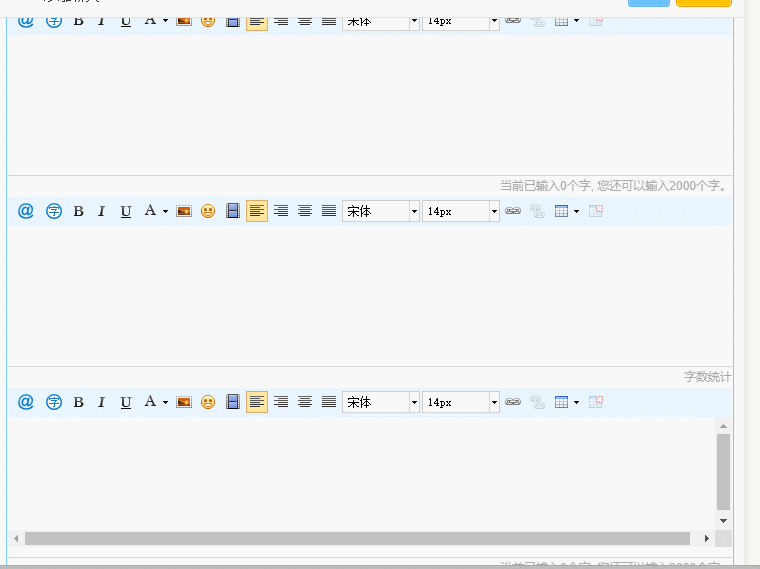Insert video in the bottom editor toolbar
Viewport: 760px width, 569px height.
pyautogui.click(x=233, y=402)
